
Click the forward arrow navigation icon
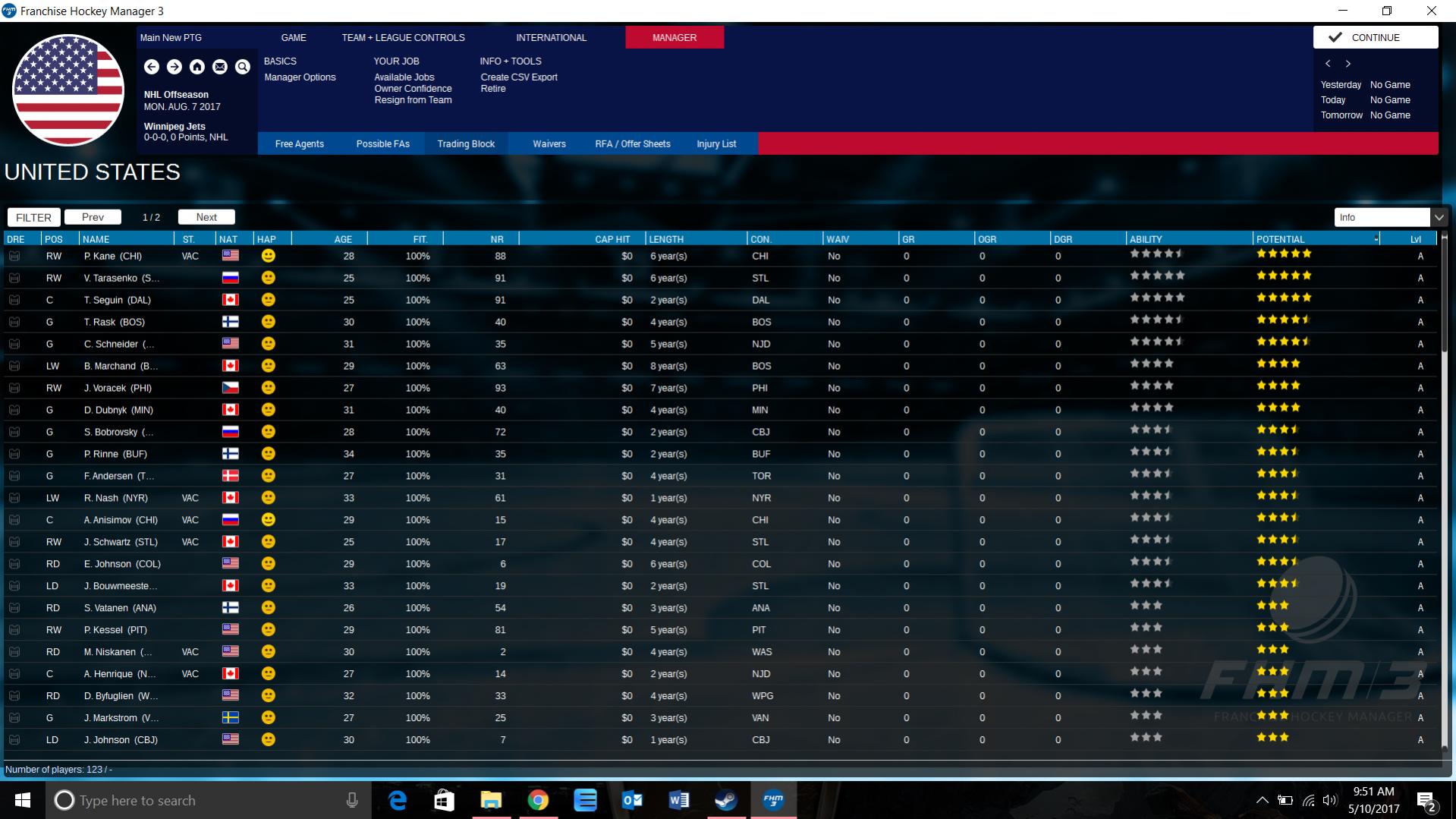[175, 67]
